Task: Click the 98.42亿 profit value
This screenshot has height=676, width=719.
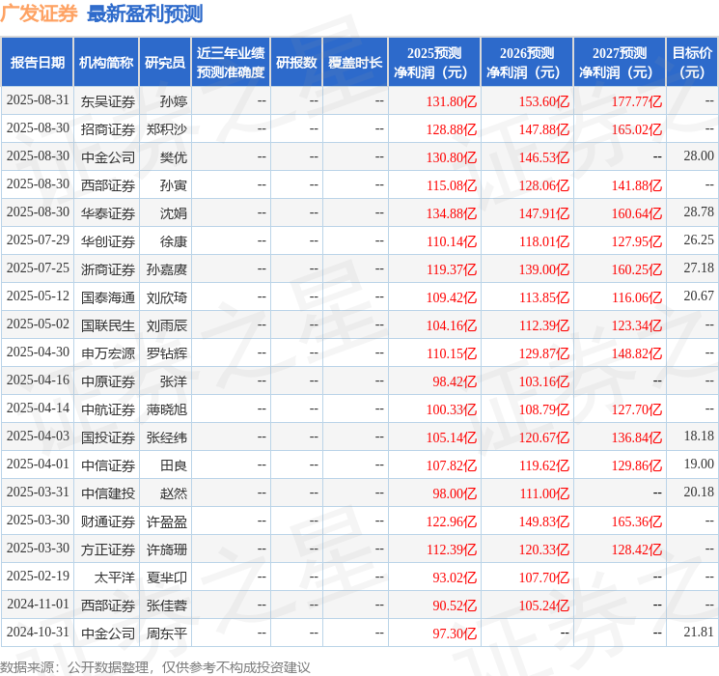Action: [x=454, y=382]
